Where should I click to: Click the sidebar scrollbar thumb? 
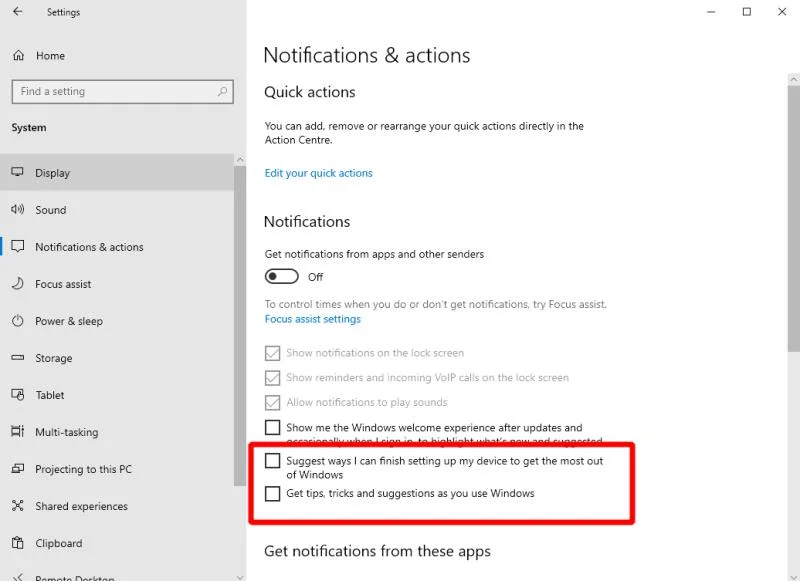tap(240, 326)
